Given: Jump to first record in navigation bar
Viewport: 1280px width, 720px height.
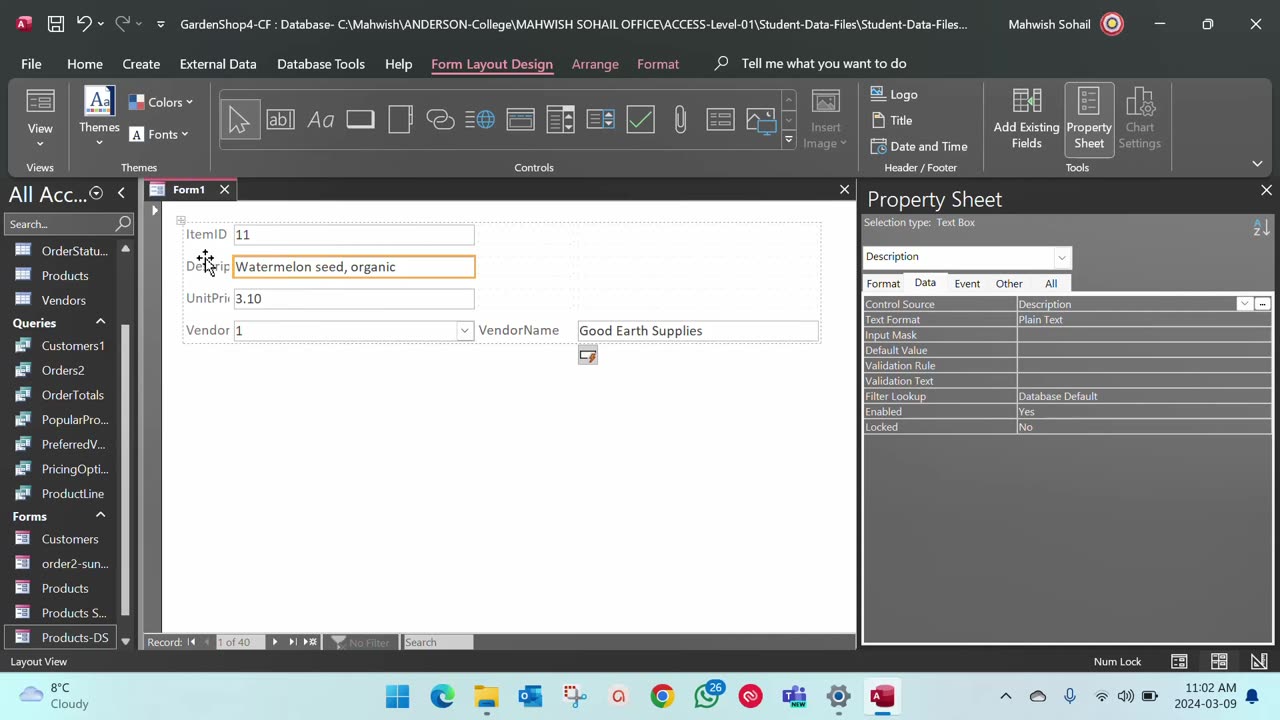Looking at the screenshot, I should (191, 642).
